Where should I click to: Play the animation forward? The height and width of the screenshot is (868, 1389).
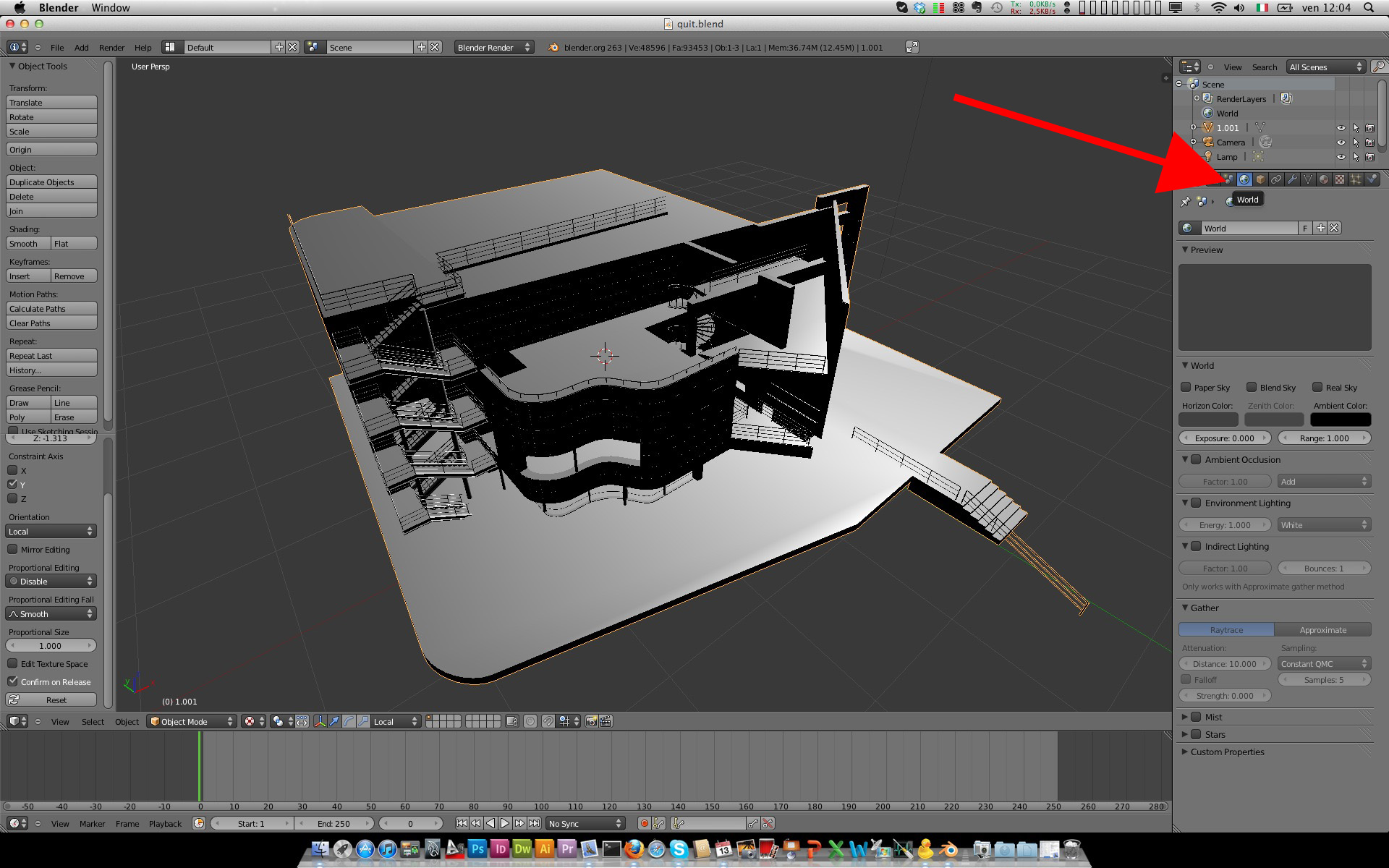[505, 823]
